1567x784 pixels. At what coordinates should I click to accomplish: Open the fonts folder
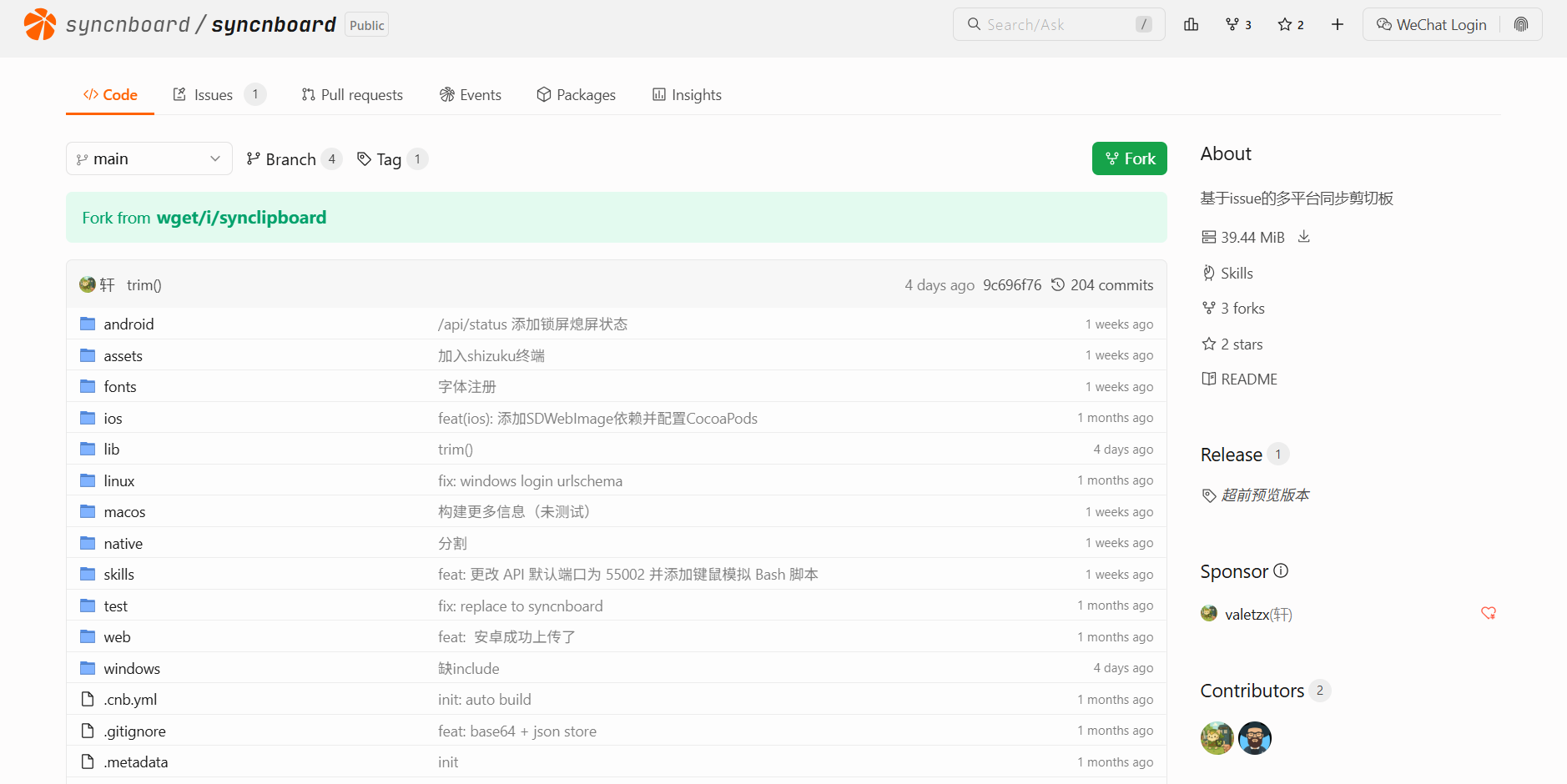pyautogui.click(x=120, y=386)
